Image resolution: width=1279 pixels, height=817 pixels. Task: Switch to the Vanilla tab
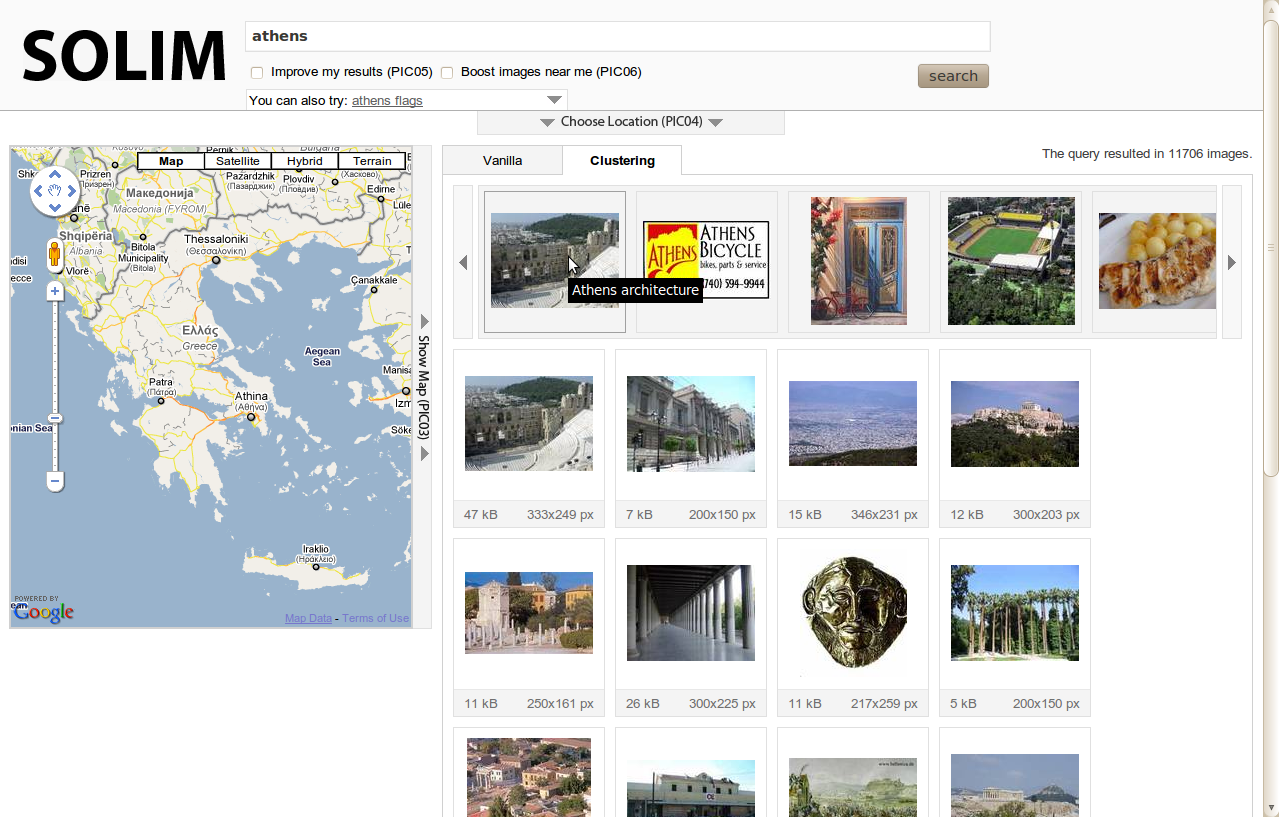click(x=502, y=161)
